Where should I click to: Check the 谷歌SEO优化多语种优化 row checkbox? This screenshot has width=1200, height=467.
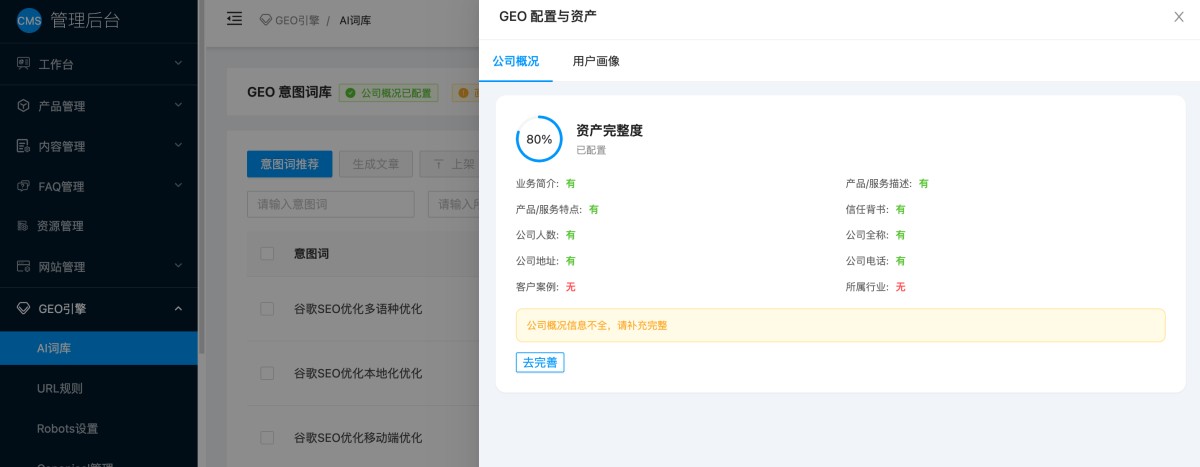click(x=267, y=308)
